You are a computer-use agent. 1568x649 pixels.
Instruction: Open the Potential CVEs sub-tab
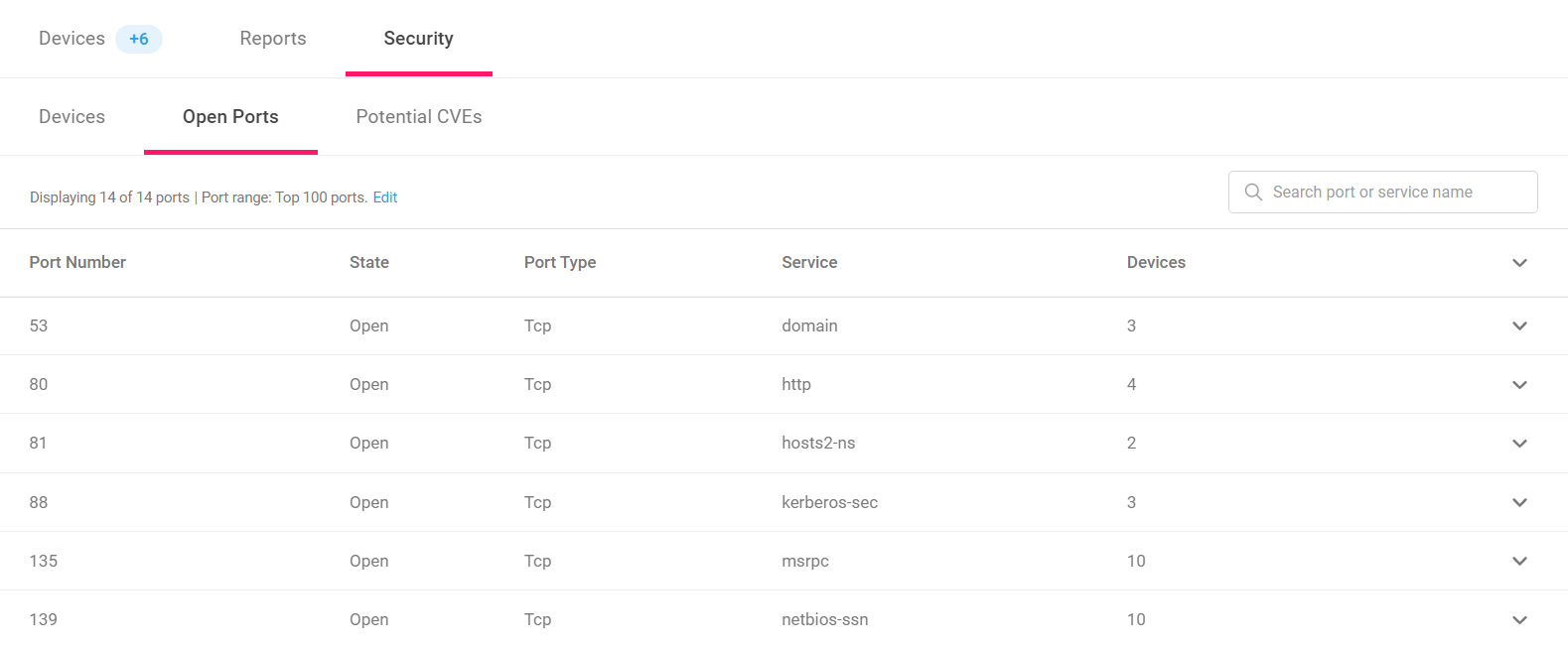419,116
